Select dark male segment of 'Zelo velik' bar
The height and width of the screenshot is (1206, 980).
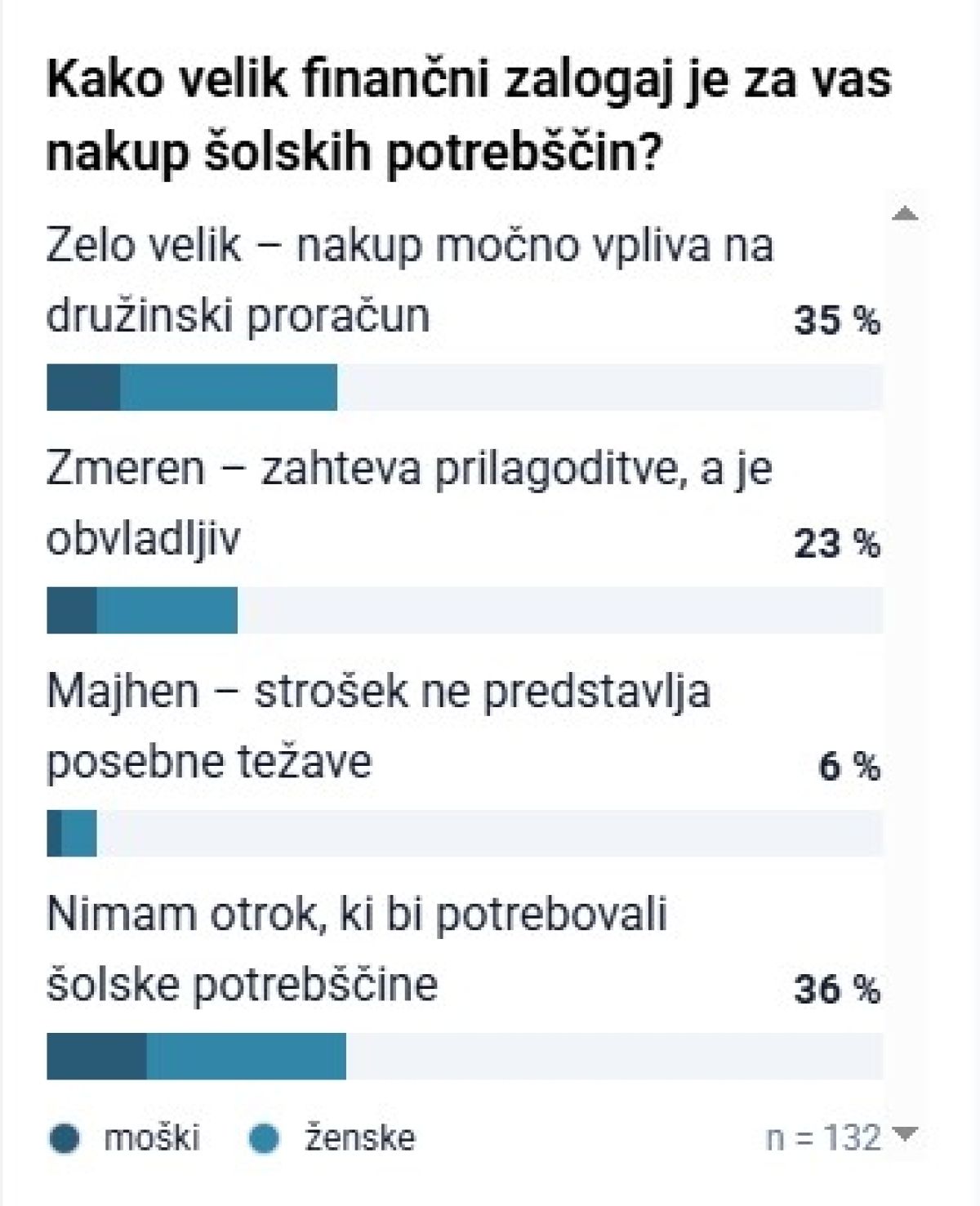click(83, 387)
